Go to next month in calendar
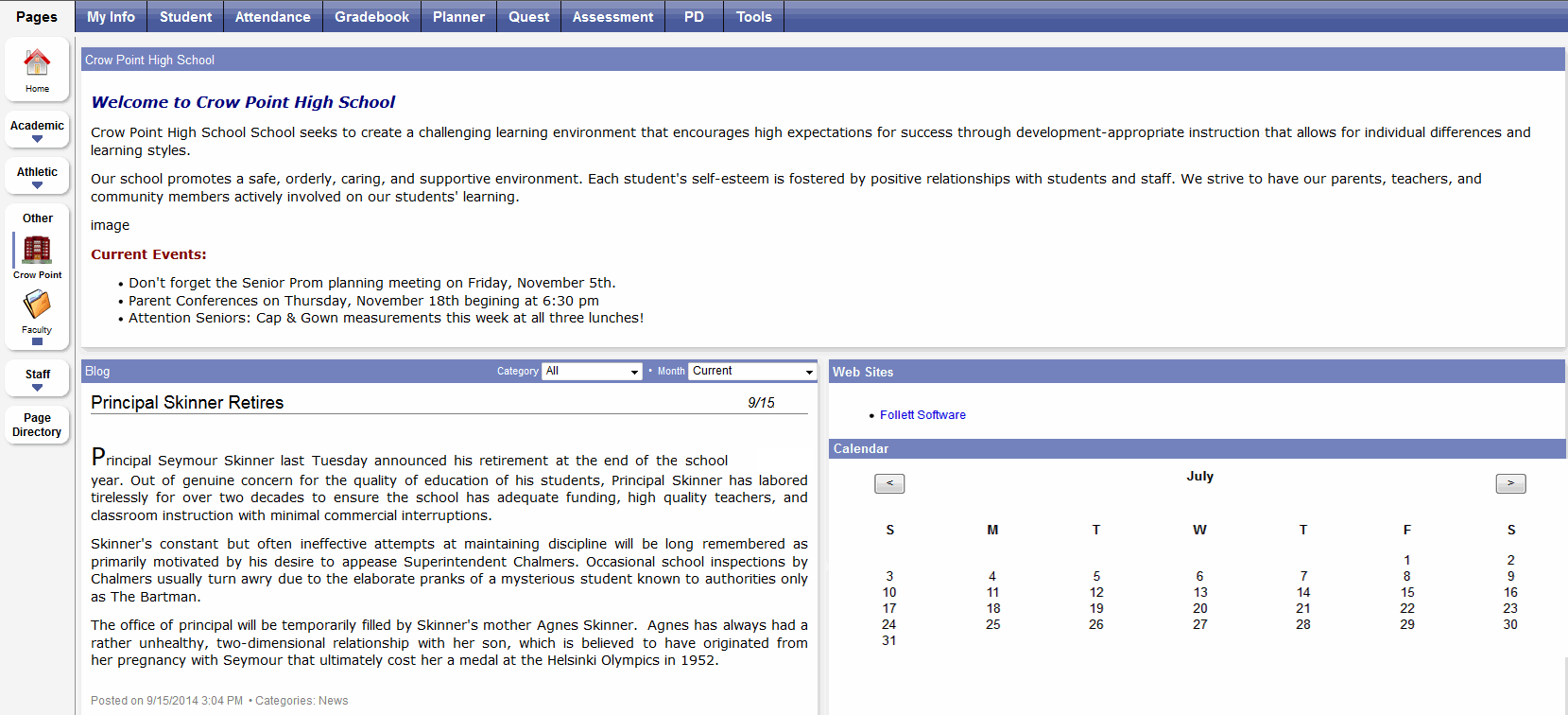The image size is (1568, 715). [1510, 483]
